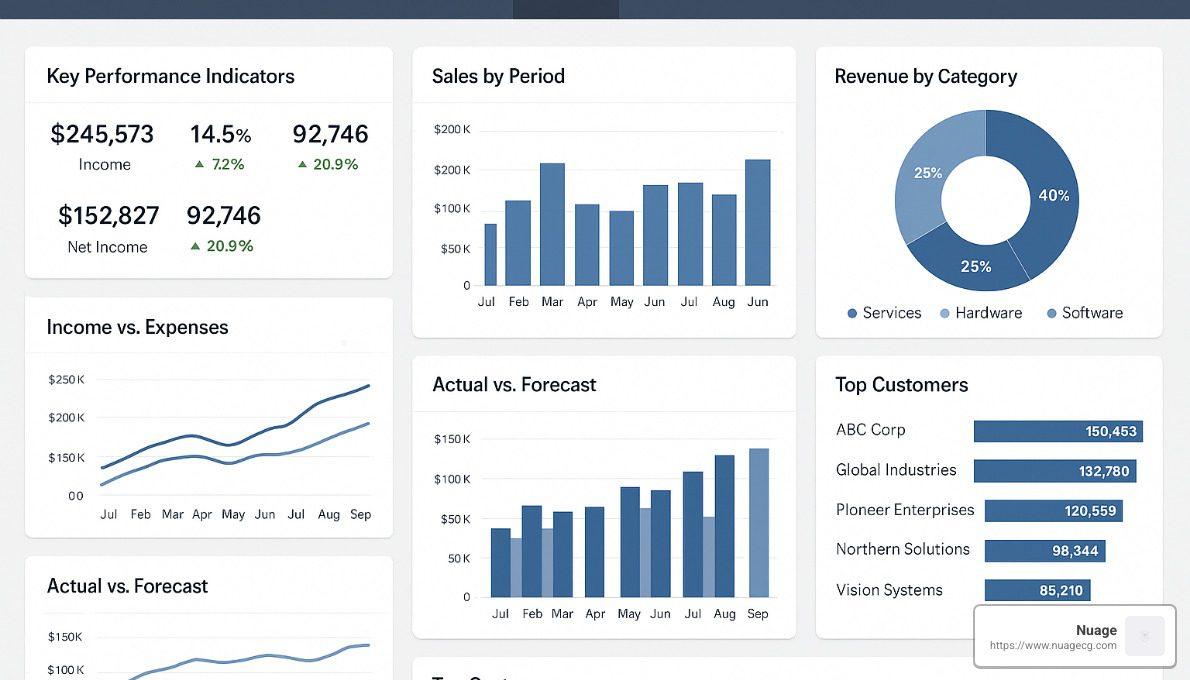Click the 14.5% KPI value
Screen dimensions: 1190x680
220,134
